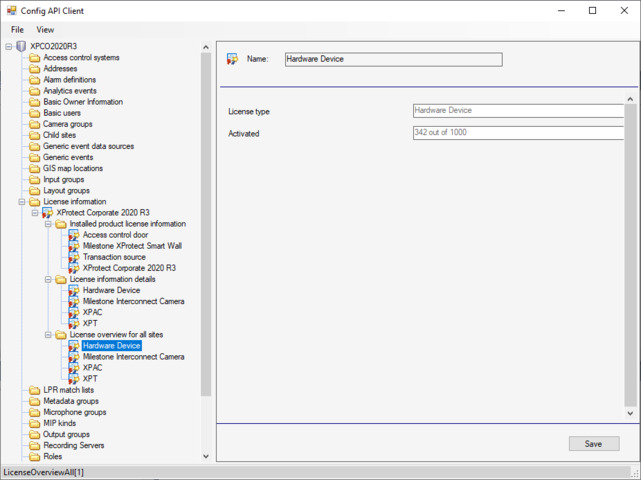The height and width of the screenshot is (480, 641).
Task: Open the File menu
Action: (17, 30)
